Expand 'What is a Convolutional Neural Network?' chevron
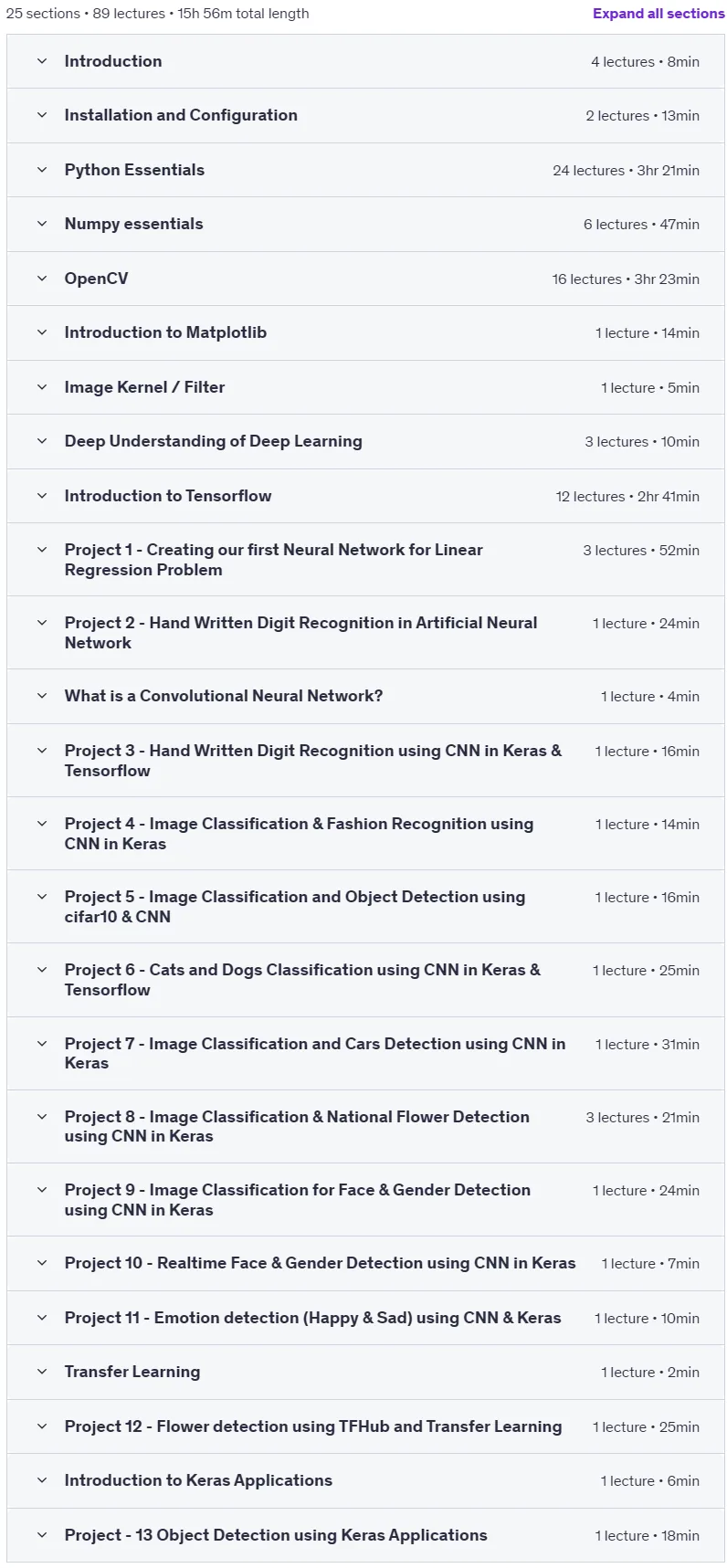Viewport: 727px width, 1568px height. point(42,696)
